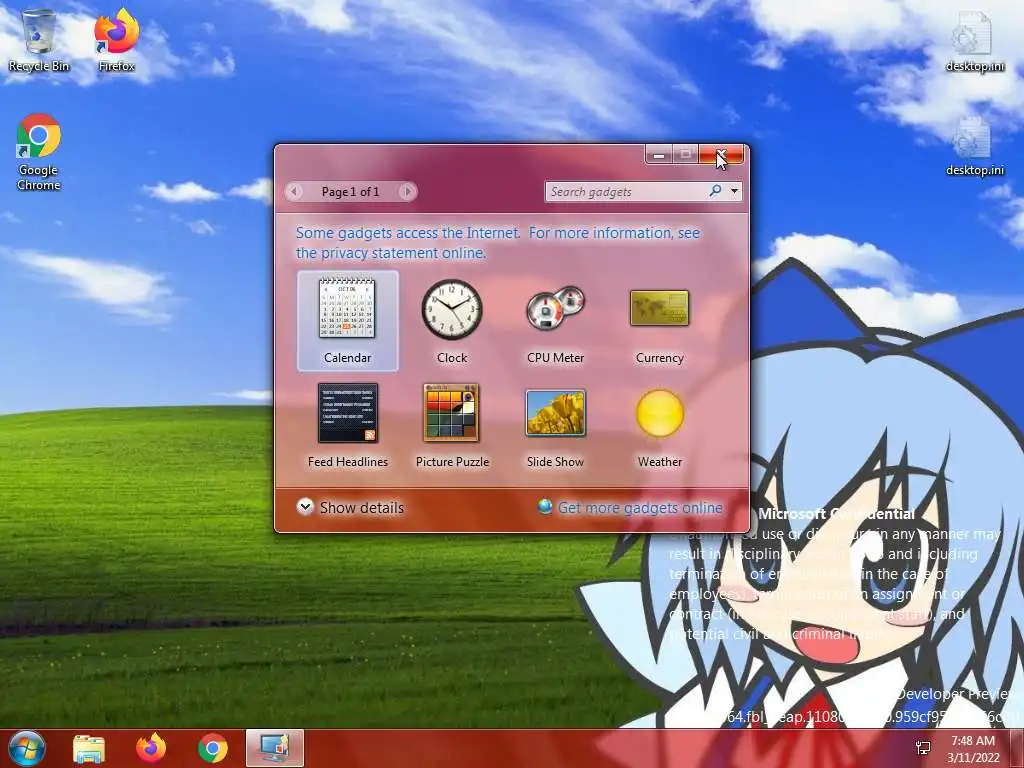Open File Explorer from the taskbar
Viewport: 1024px width, 768px height.
[89, 748]
